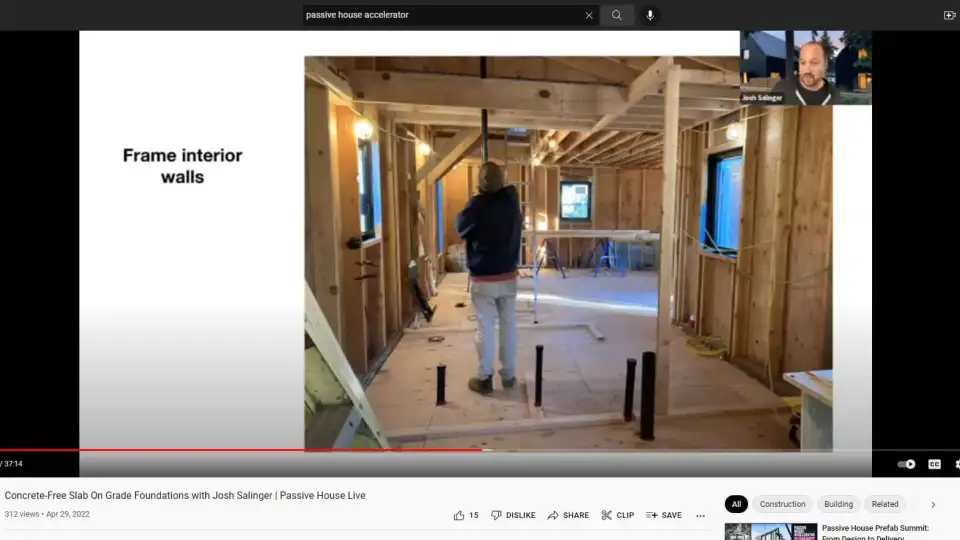Open the create video menu icon
This screenshot has width=960, height=540.
pos(949,15)
